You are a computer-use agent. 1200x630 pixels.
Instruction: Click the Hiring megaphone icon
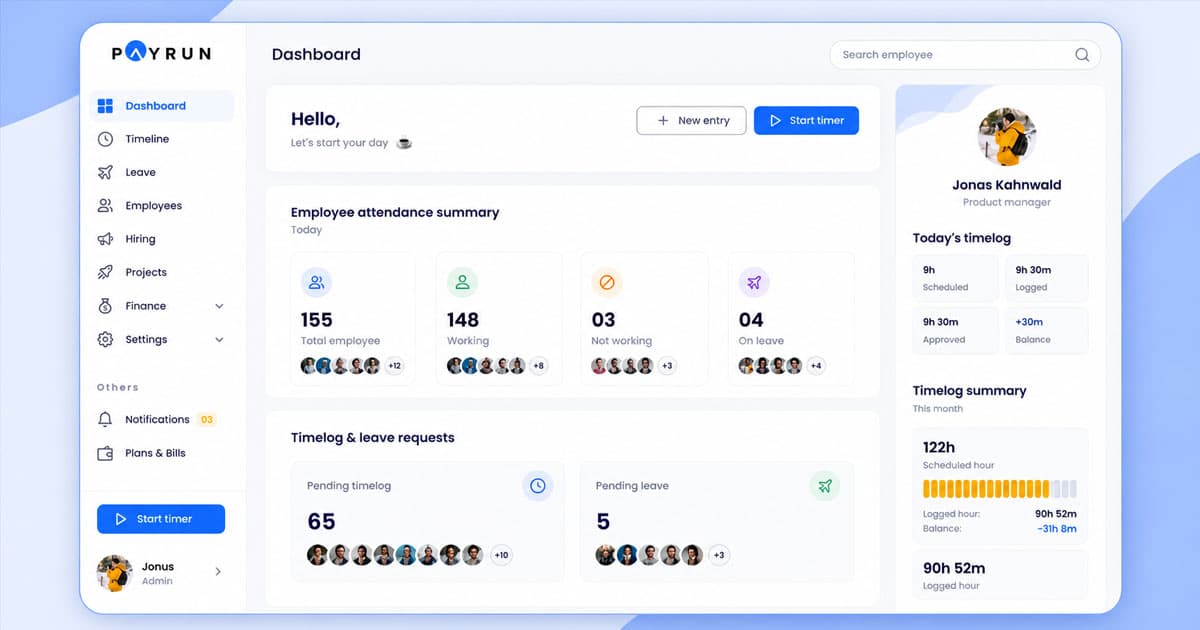(105, 239)
